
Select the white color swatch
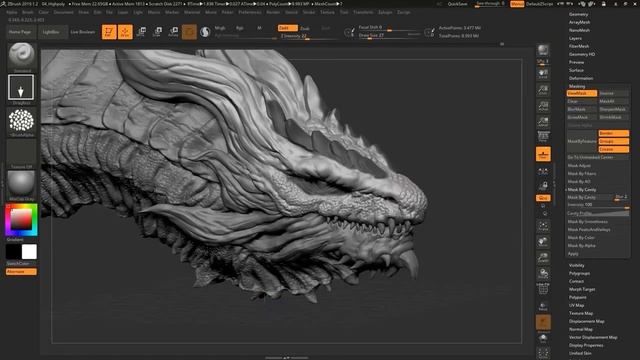click(x=29, y=252)
